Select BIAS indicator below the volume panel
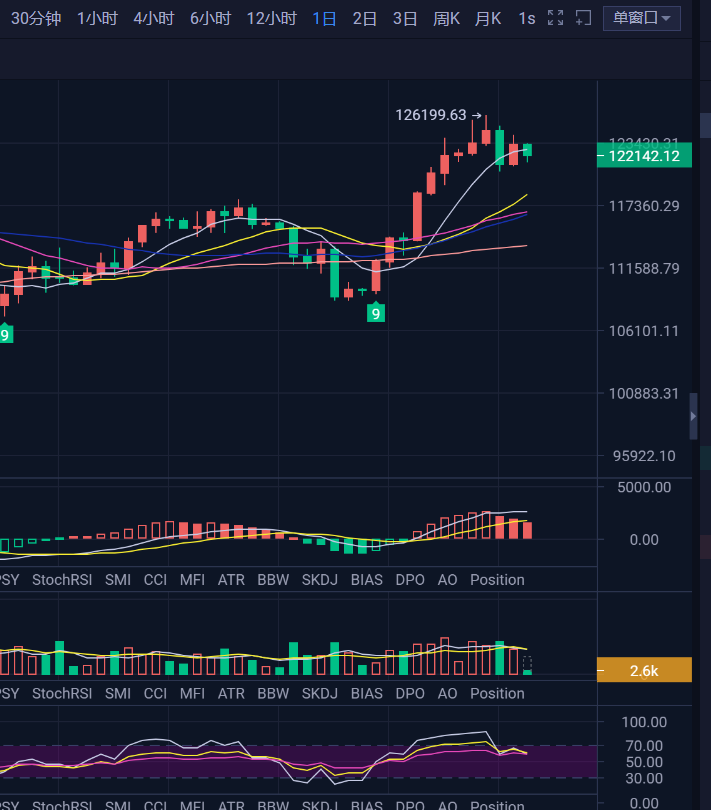Screen dimensions: 711x810 coord(367,694)
